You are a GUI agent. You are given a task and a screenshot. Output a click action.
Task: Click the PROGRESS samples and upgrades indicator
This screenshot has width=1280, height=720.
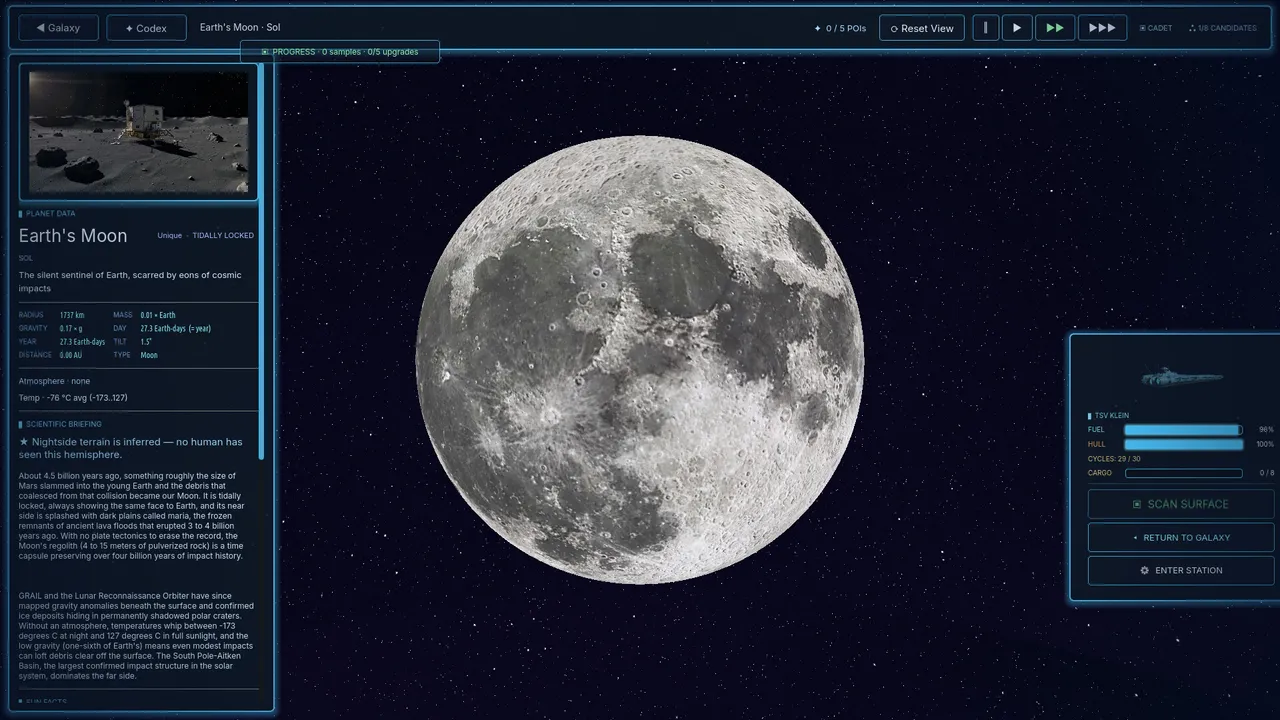(340, 51)
